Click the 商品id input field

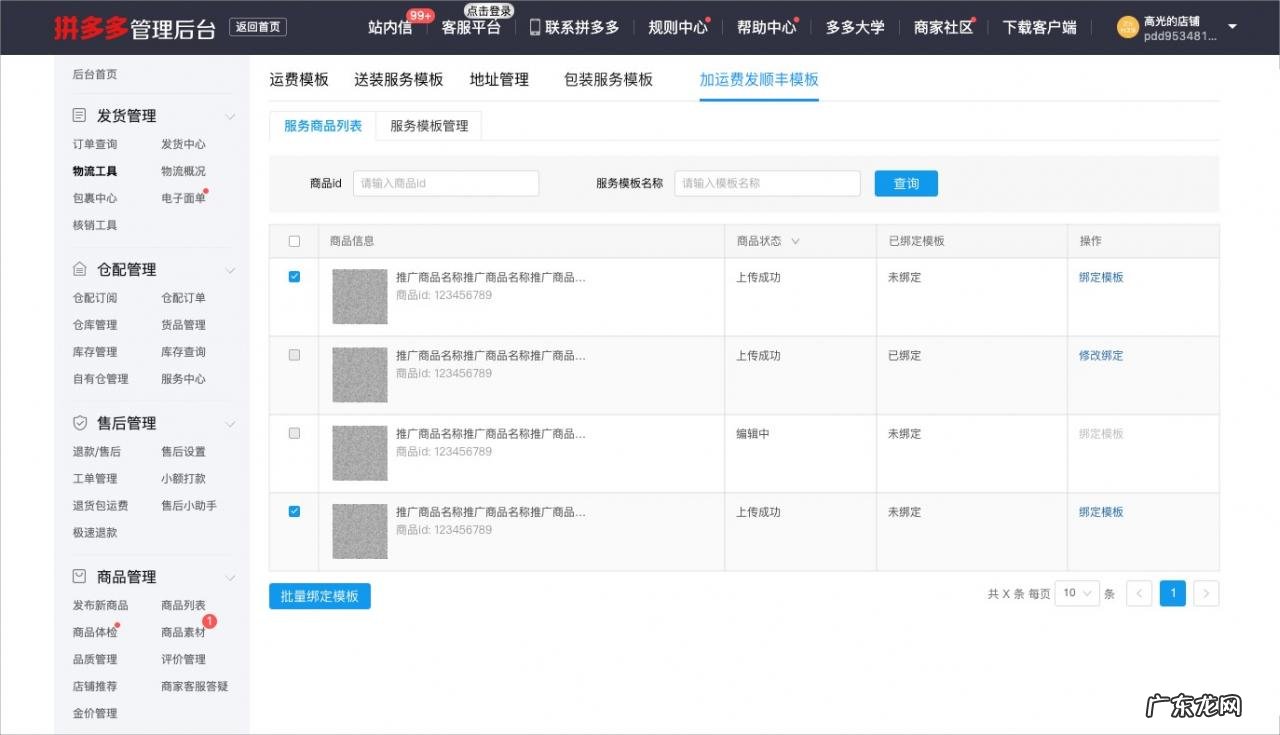[x=445, y=183]
